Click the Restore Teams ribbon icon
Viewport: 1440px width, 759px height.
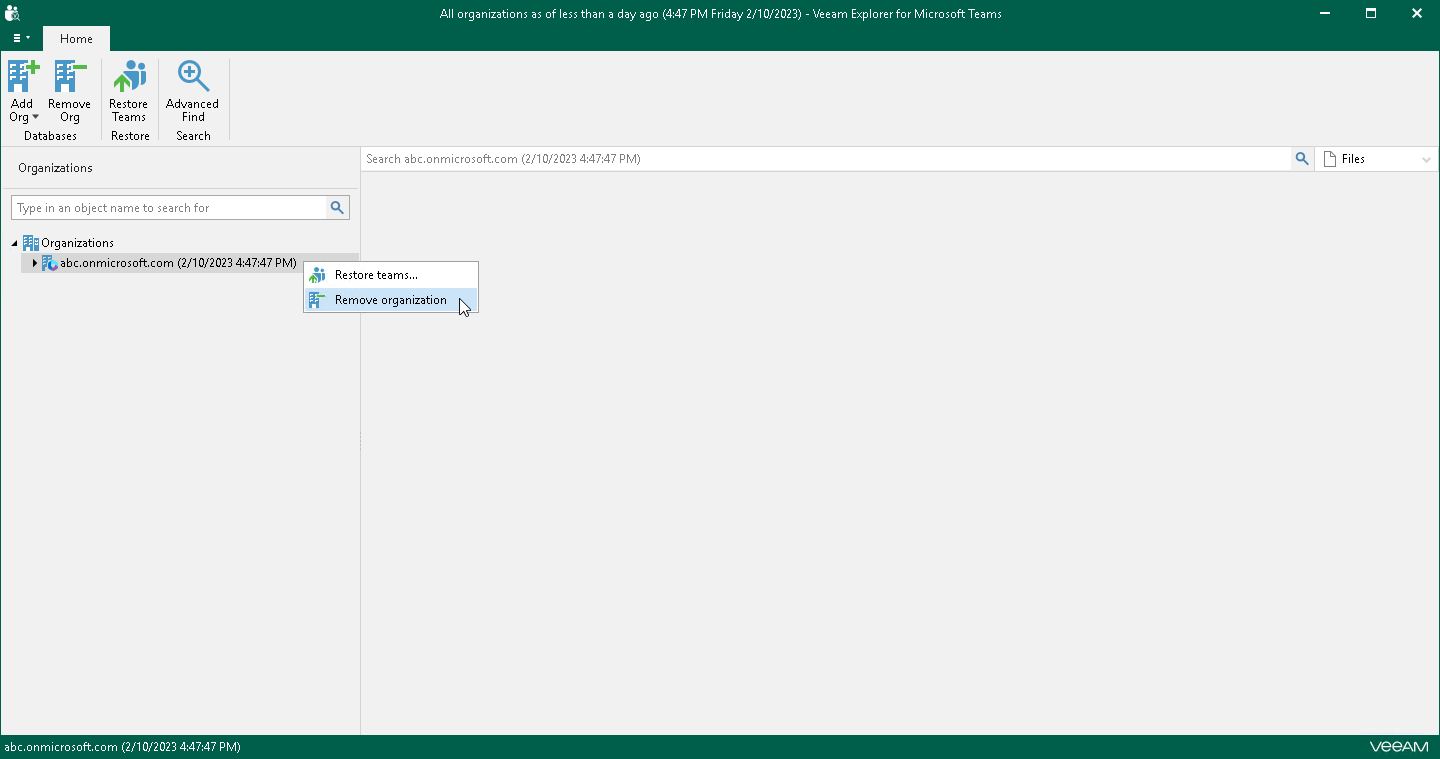coord(129,77)
